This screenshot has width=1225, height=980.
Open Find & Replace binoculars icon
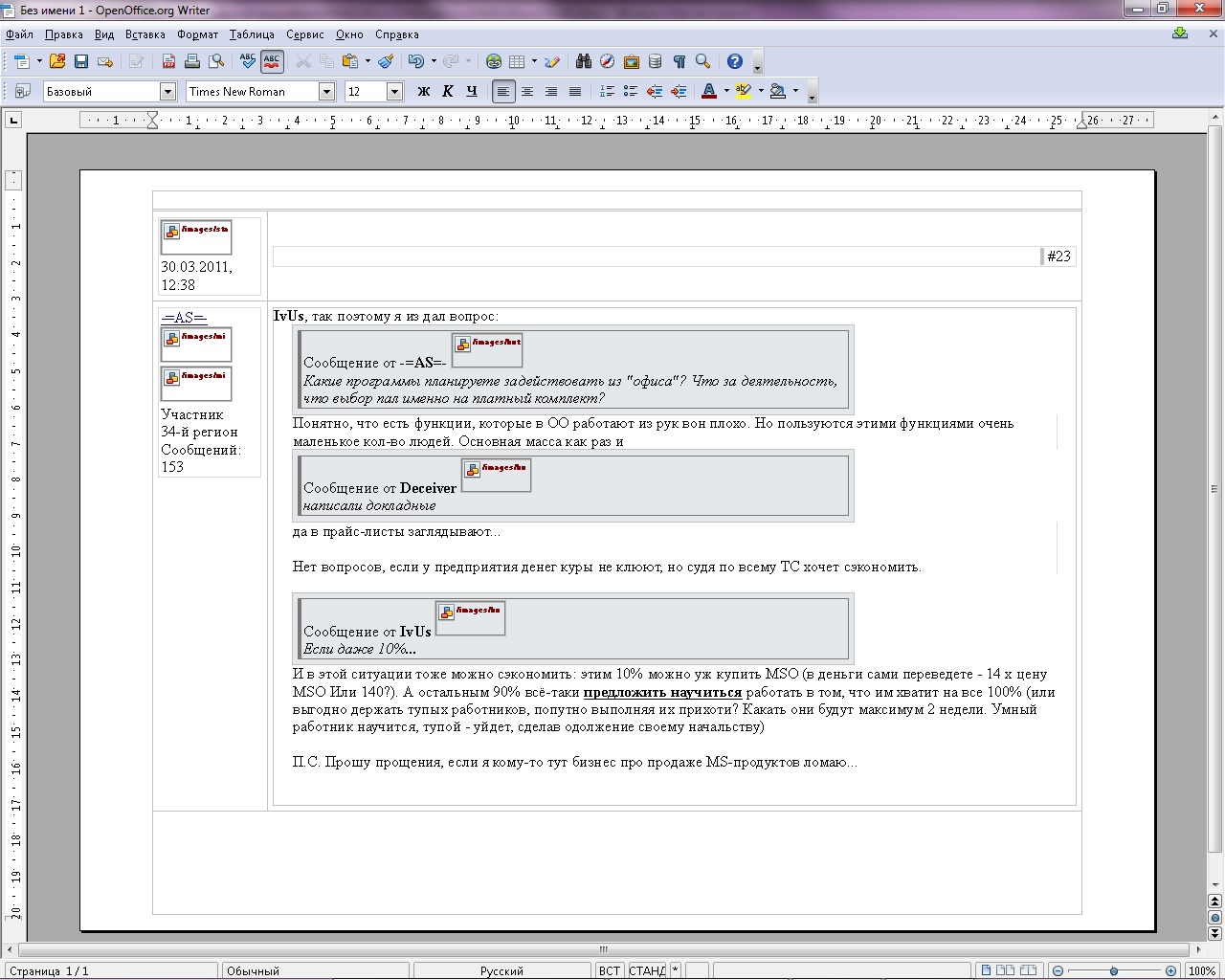[x=584, y=61]
